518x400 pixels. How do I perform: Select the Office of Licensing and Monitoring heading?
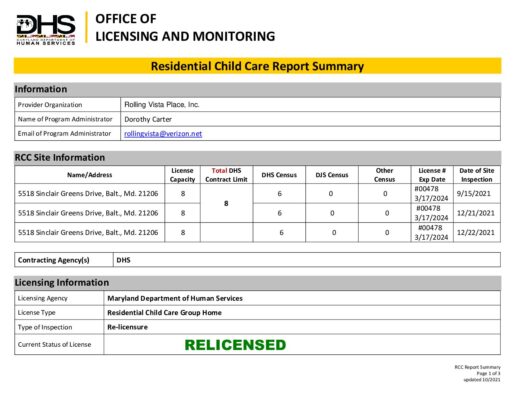[185, 27]
